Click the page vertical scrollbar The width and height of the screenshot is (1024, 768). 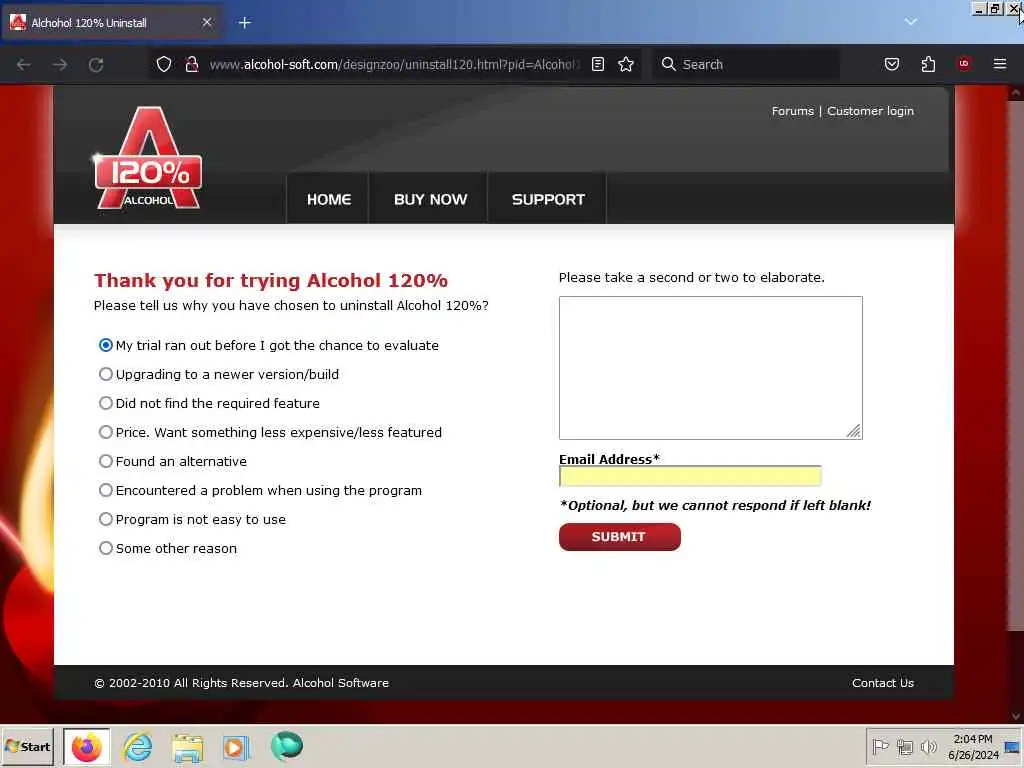(x=1016, y=366)
